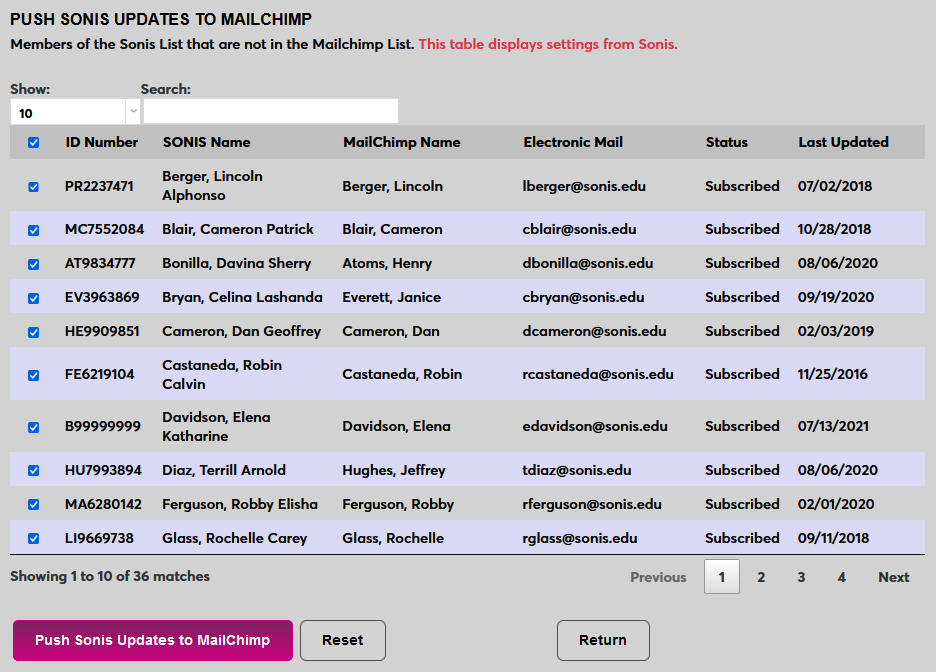Screen dimensions: 936x672
Task: Select email dcameron@sonis.edu
Action: (x=594, y=331)
